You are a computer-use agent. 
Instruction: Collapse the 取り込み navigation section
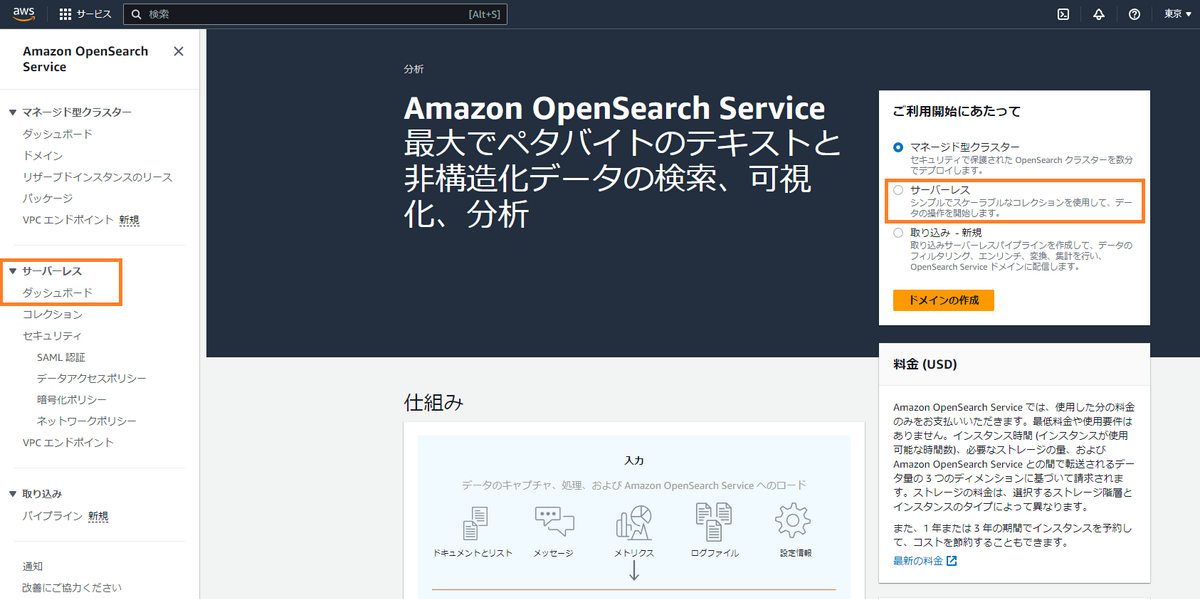tap(13, 494)
